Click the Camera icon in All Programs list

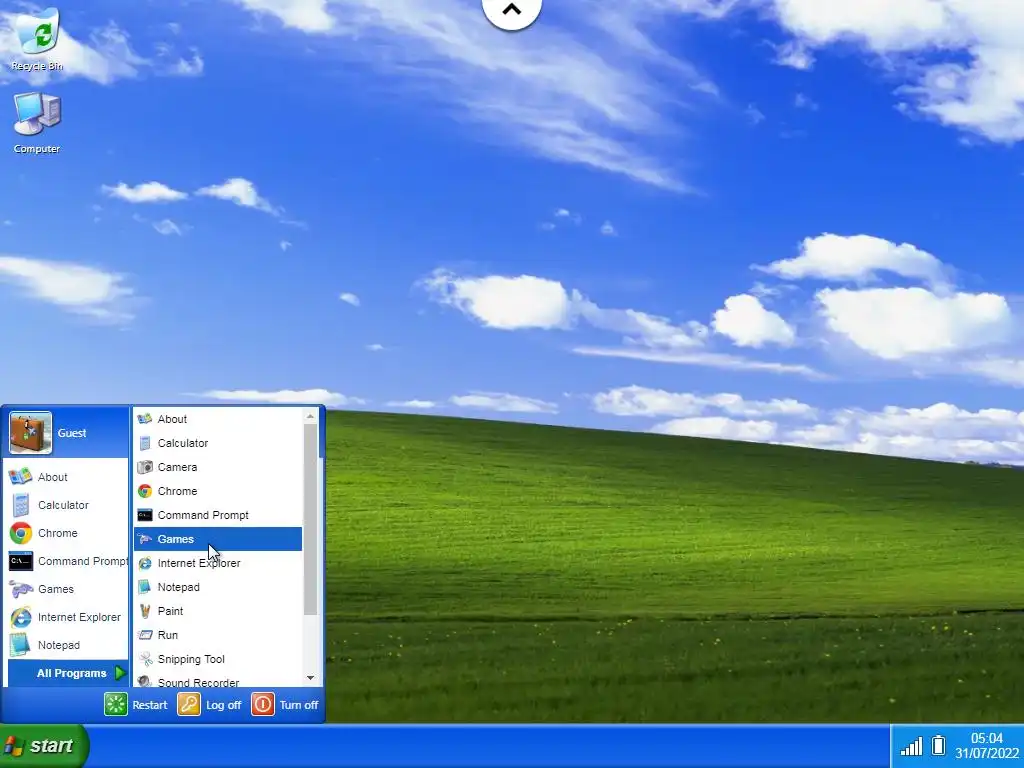pyautogui.click(x=145, y=467)
